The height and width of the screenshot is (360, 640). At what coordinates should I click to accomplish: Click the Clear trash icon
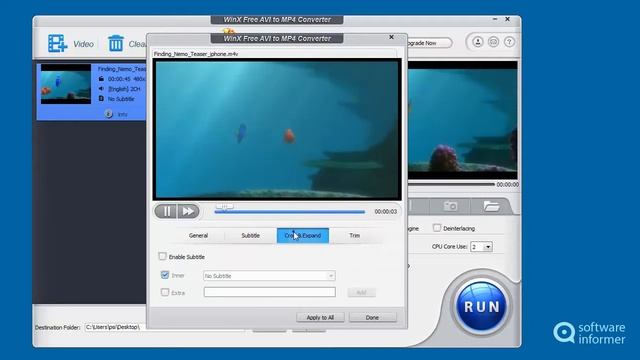pyautogui.click(x=116, y=43)
